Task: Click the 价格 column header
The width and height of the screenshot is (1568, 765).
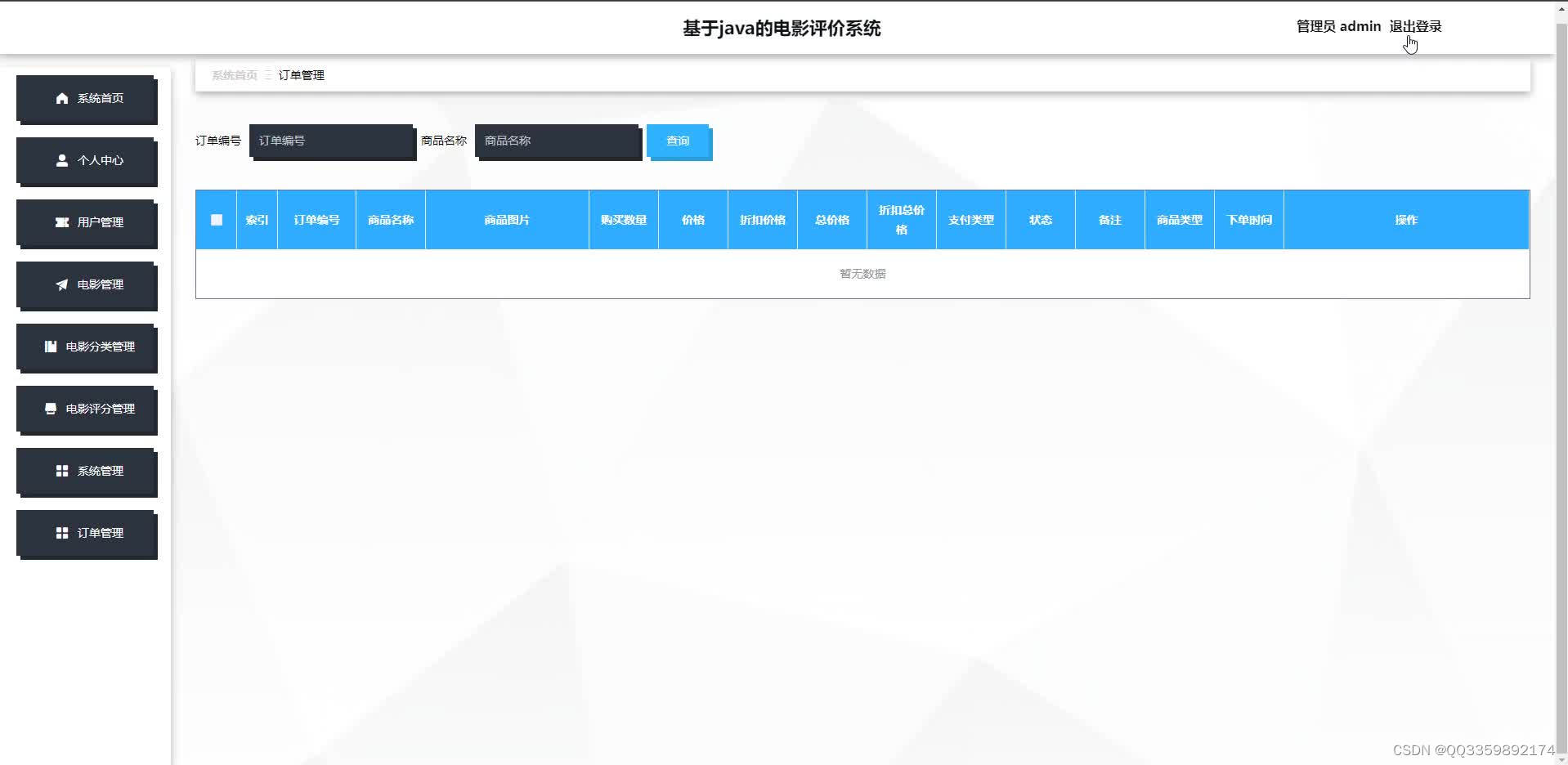Action: pos(693,220)
